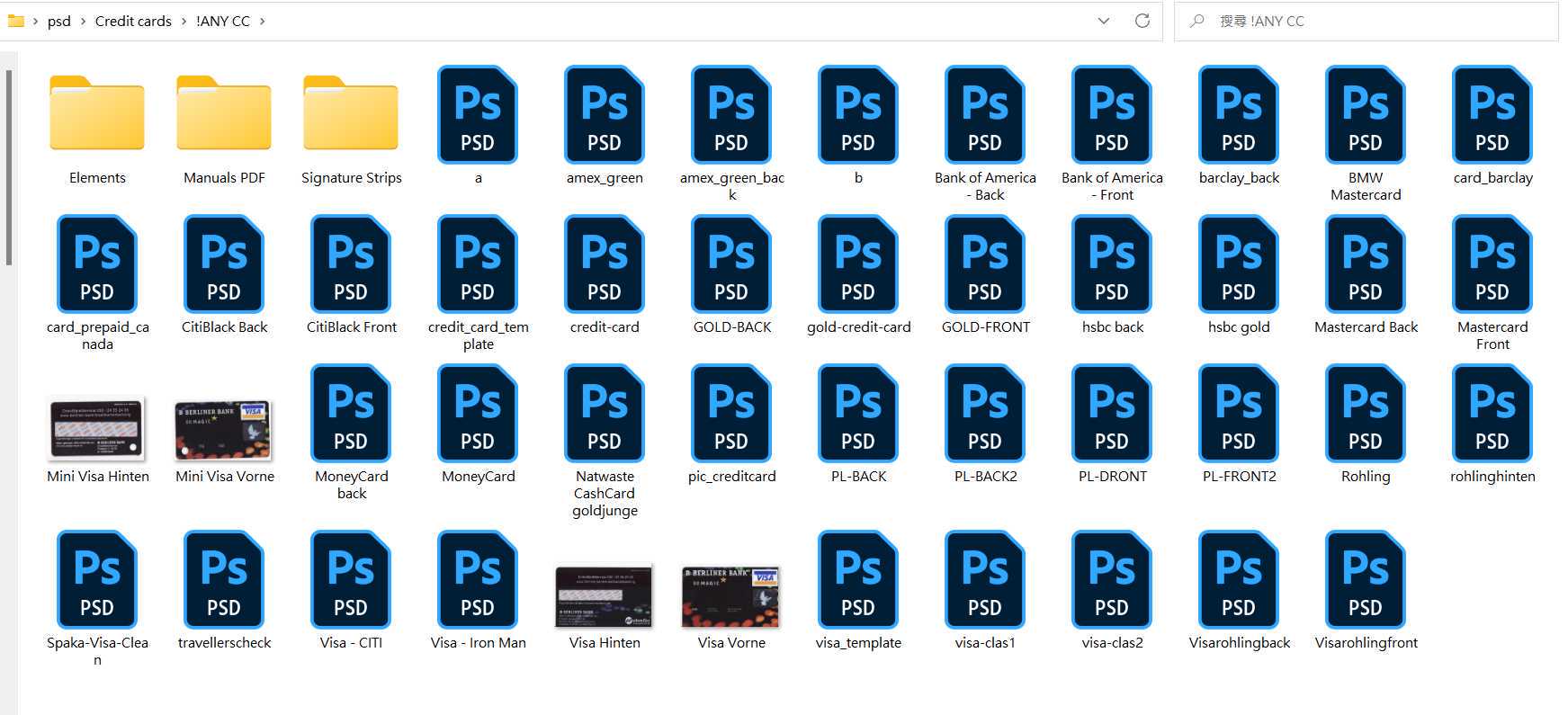Select the card_barclay PSD file icon
Screen dimensions: 1568x715
pyautogui.click(x=1492, y=114)
